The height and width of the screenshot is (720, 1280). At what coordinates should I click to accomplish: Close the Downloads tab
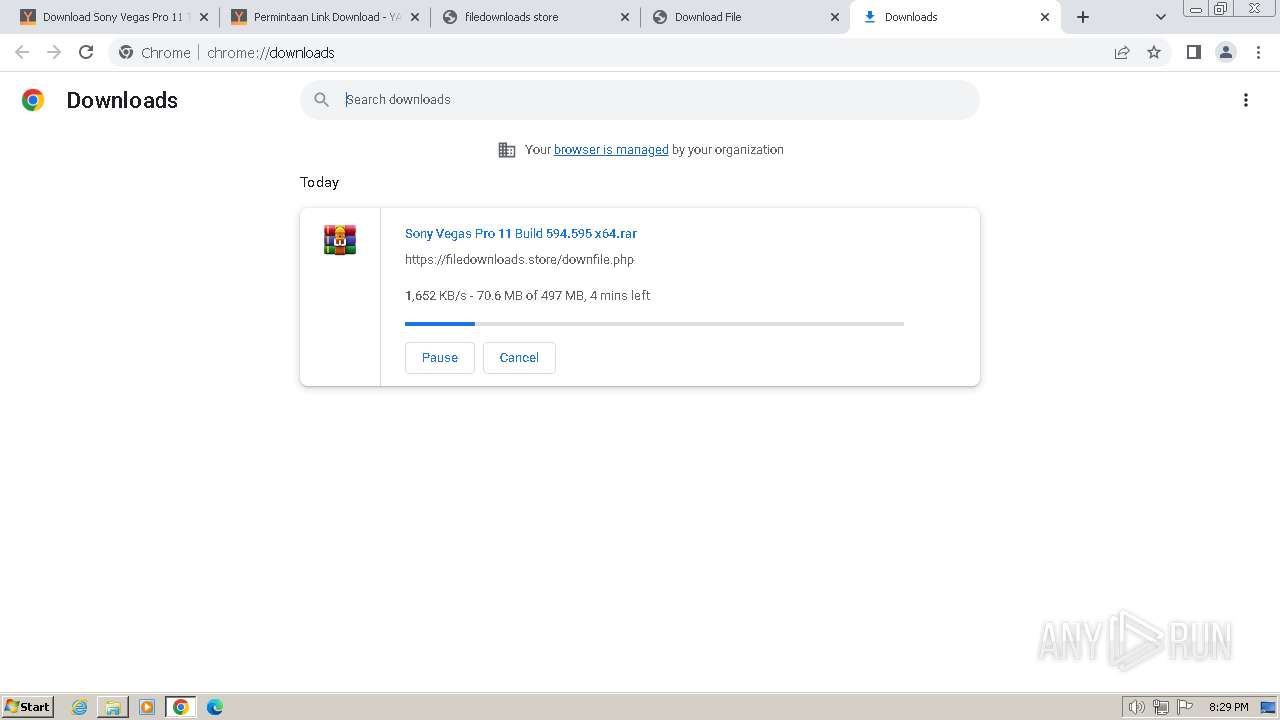coord(1045,17)
